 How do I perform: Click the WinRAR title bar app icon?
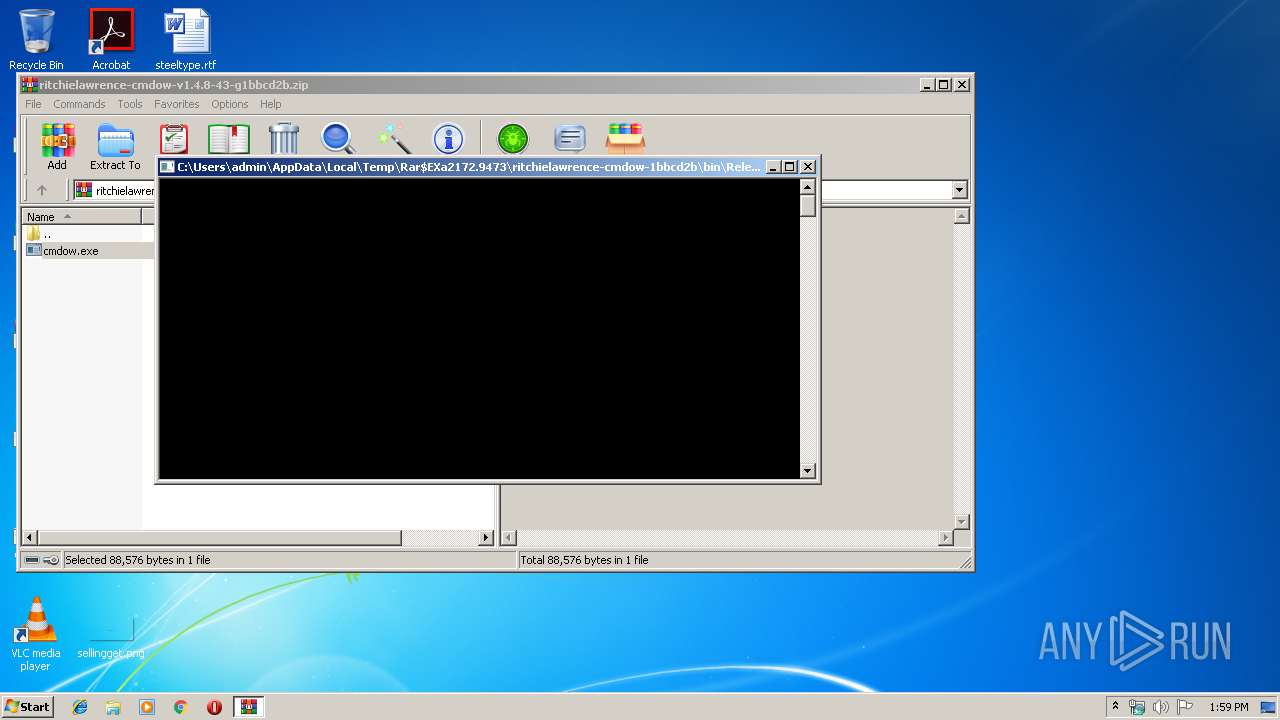click(x=29, y=85)
